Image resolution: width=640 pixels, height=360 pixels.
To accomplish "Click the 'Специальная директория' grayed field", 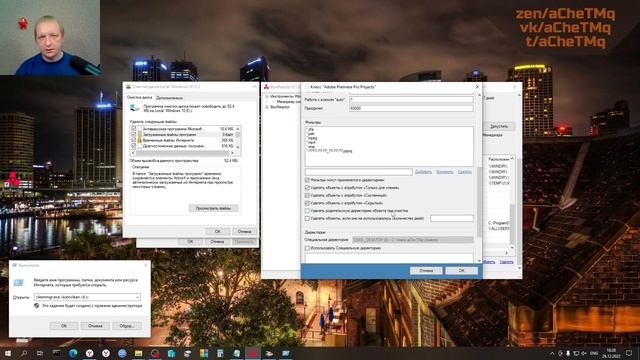I will tap(413, 240).
